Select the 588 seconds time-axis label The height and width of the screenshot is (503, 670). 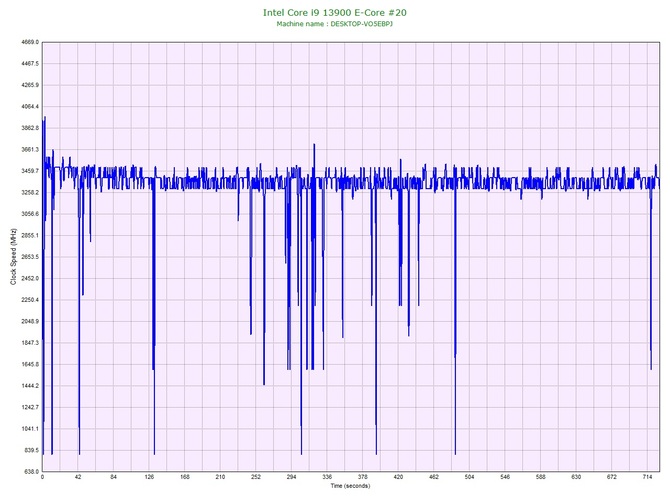[541, 477]
